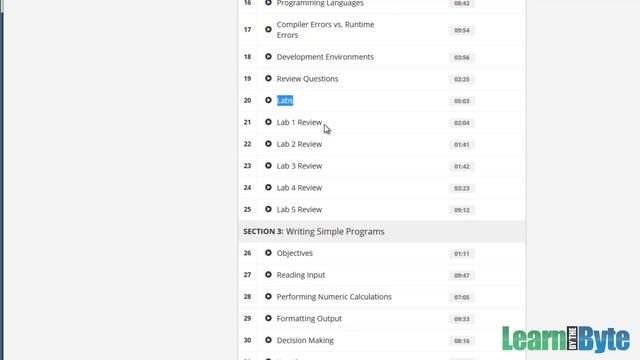Click the 05:03 duration badge for Labs
The width and height of the screenshot is (640, 360).
coord(462,101)
